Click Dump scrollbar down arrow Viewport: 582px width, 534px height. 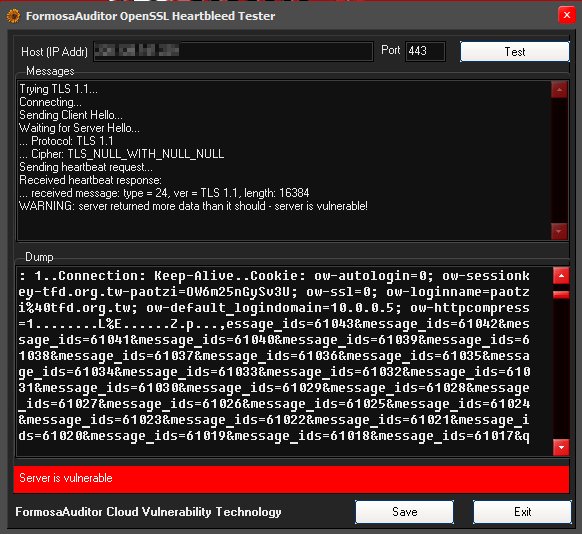tap(561, 448)
